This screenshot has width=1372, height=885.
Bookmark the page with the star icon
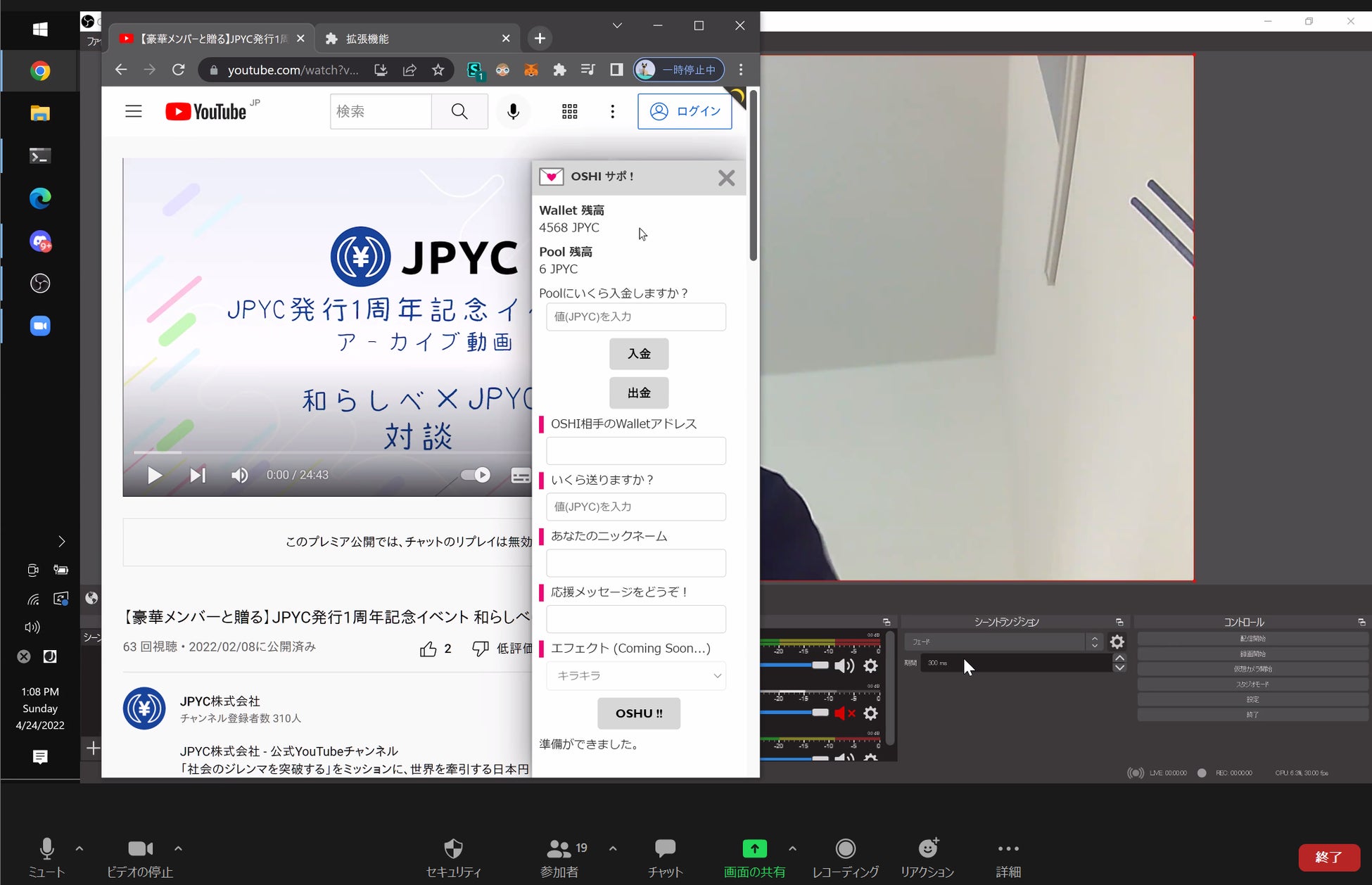tap(438, 70)
